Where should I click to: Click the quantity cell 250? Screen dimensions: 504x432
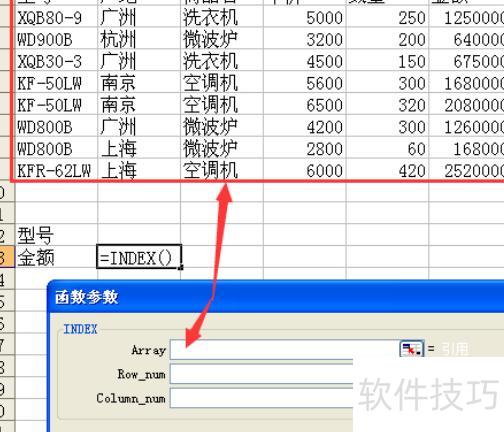387,17
